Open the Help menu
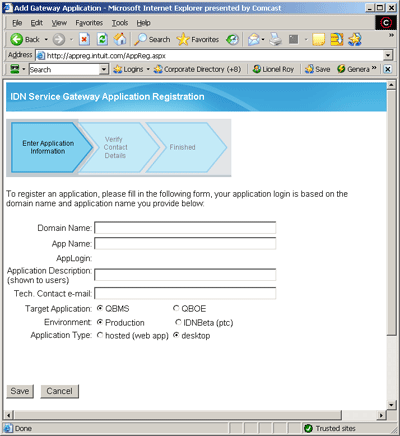The image size is (400, 436). tap(144, 23)
